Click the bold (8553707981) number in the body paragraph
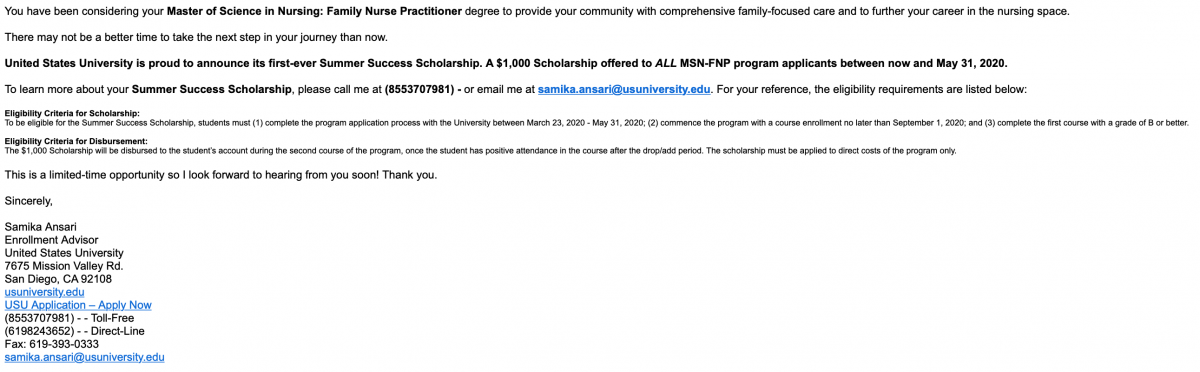 418,88
